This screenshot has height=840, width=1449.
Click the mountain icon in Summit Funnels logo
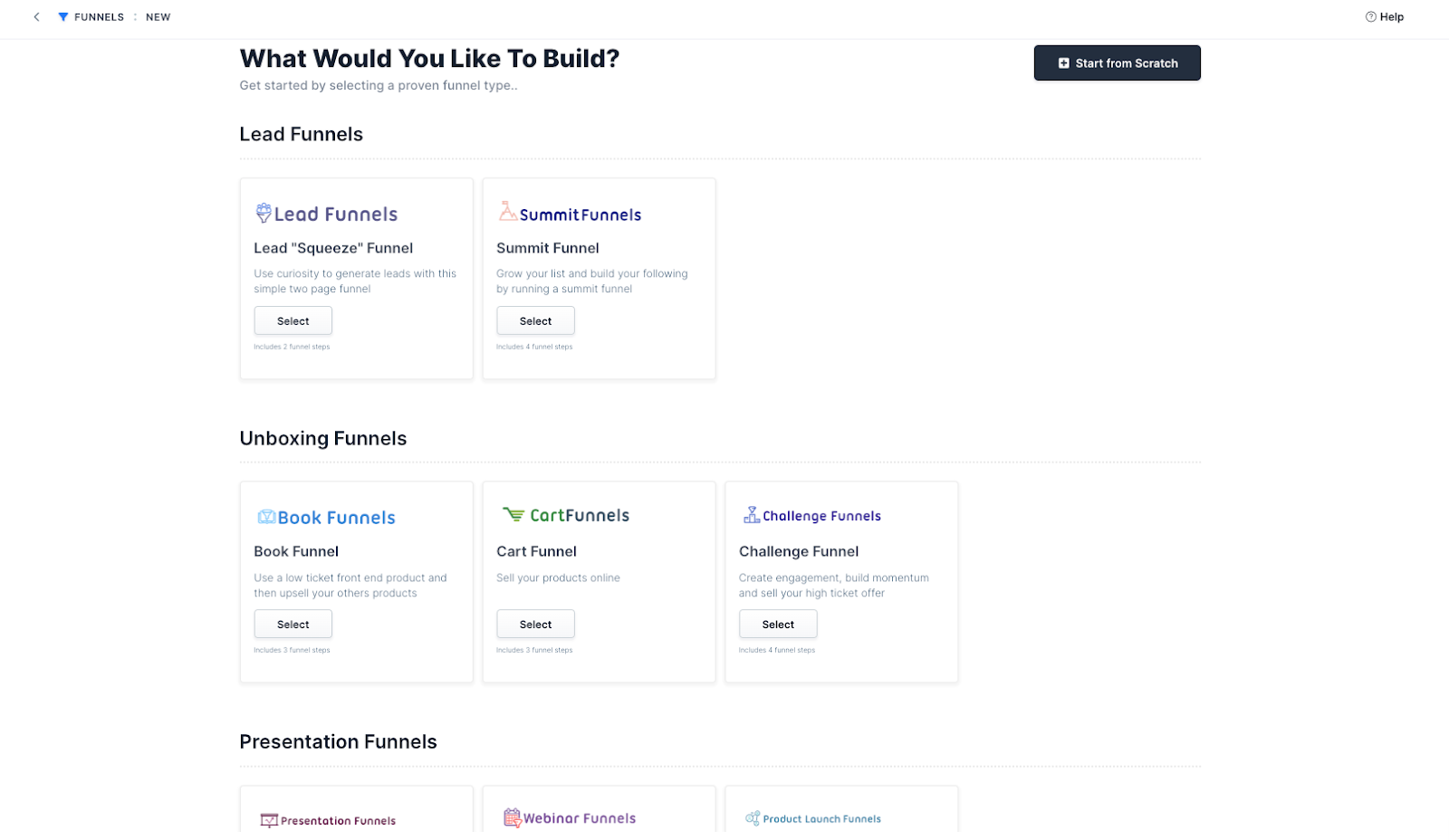point(507,212)
